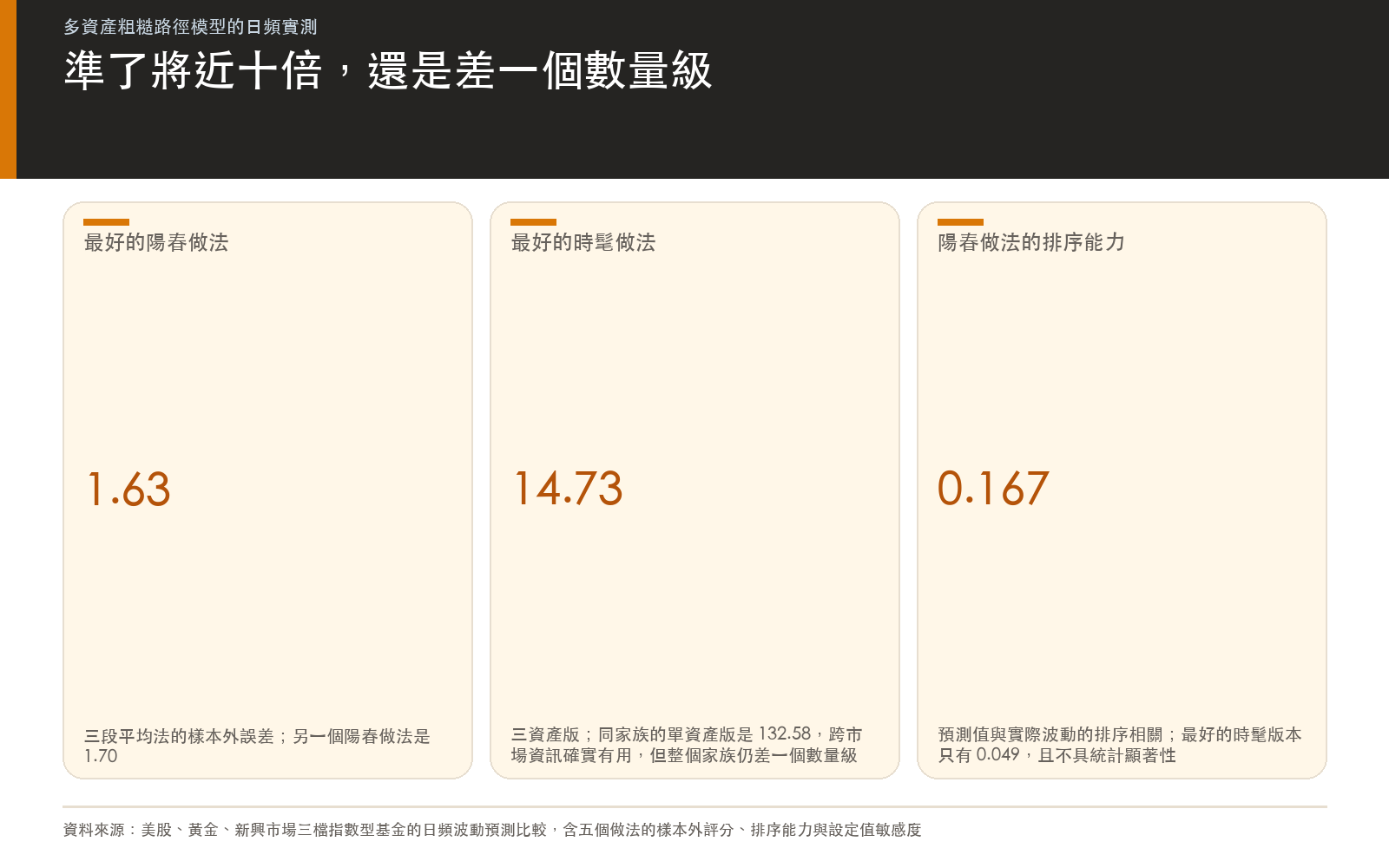Viewport: 1389px width, 868px height.
Task: Click the subtitle 多資產粗糙路徑模型的日頻實測
Action: [190, 27]
